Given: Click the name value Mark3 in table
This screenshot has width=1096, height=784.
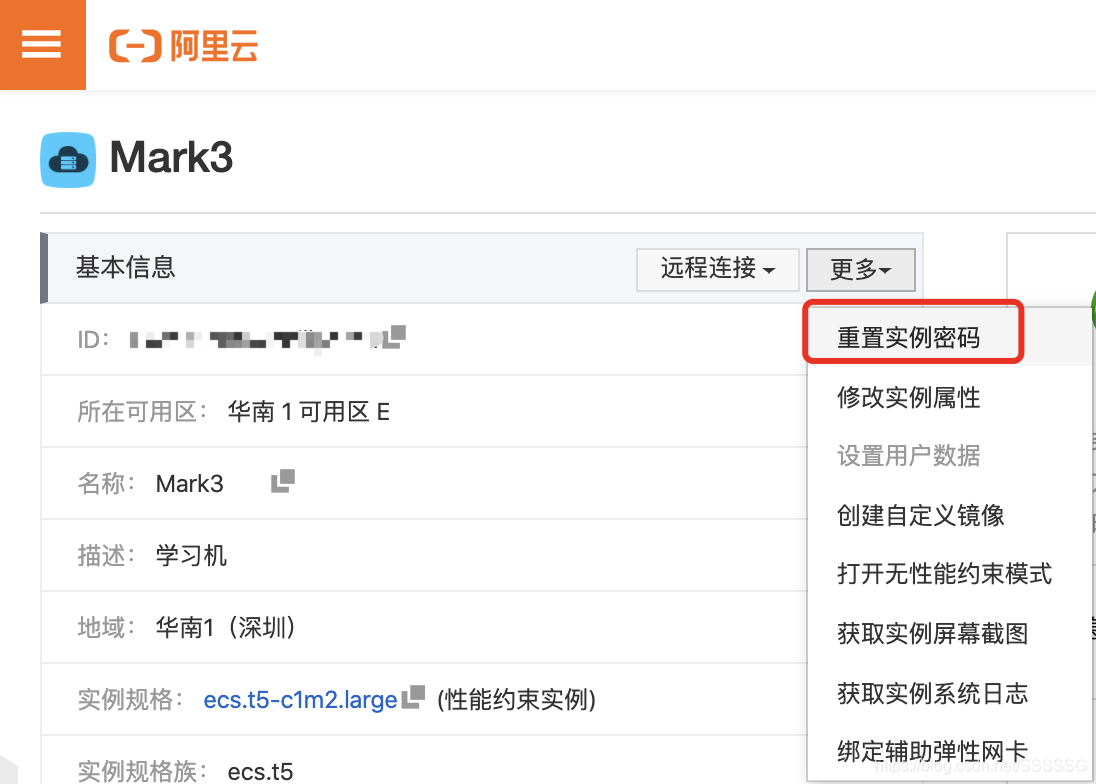Looking at the screenshot, I should [189, 484].
